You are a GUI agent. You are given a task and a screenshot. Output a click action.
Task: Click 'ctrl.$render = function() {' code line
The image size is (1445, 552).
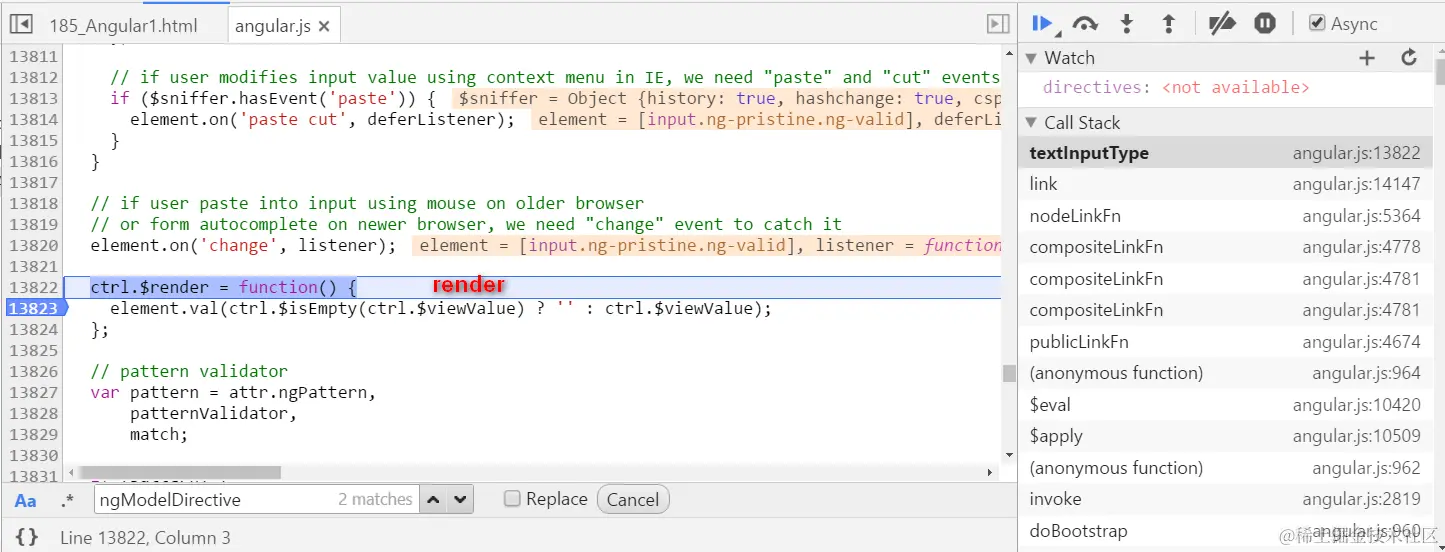pos(223,287)
